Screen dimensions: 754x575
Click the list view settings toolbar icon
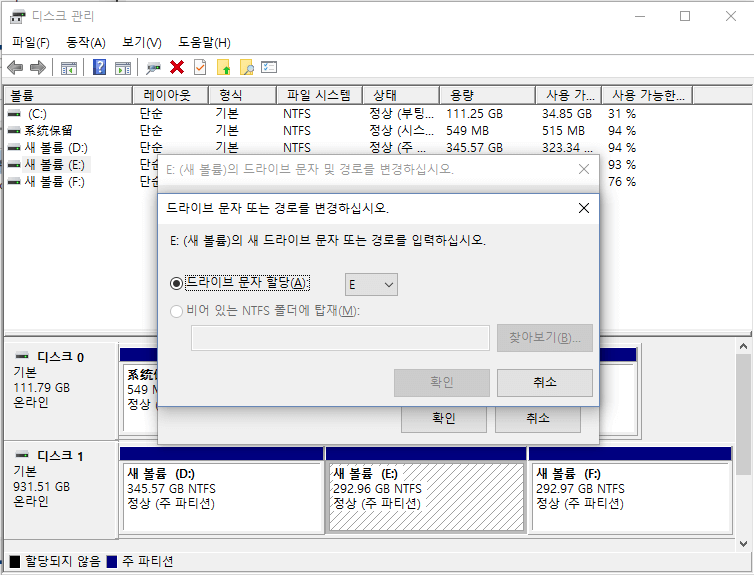pyautogui.click(x=269, y=67)
